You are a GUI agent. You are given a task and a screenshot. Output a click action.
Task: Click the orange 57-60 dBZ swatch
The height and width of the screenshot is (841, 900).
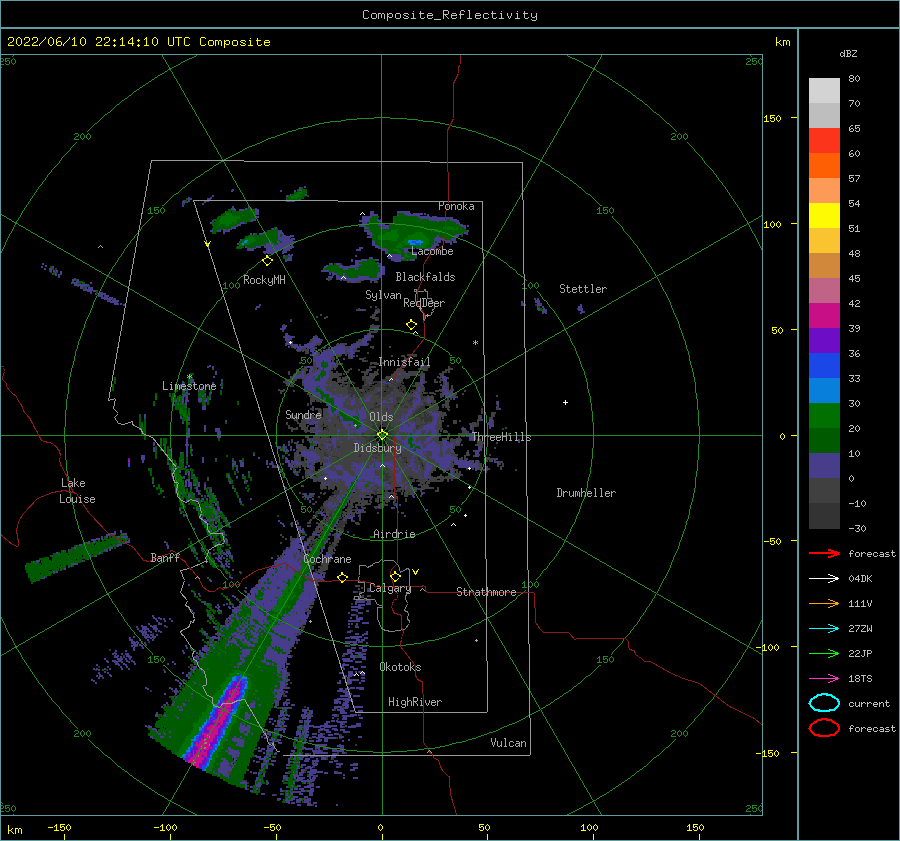824,166
